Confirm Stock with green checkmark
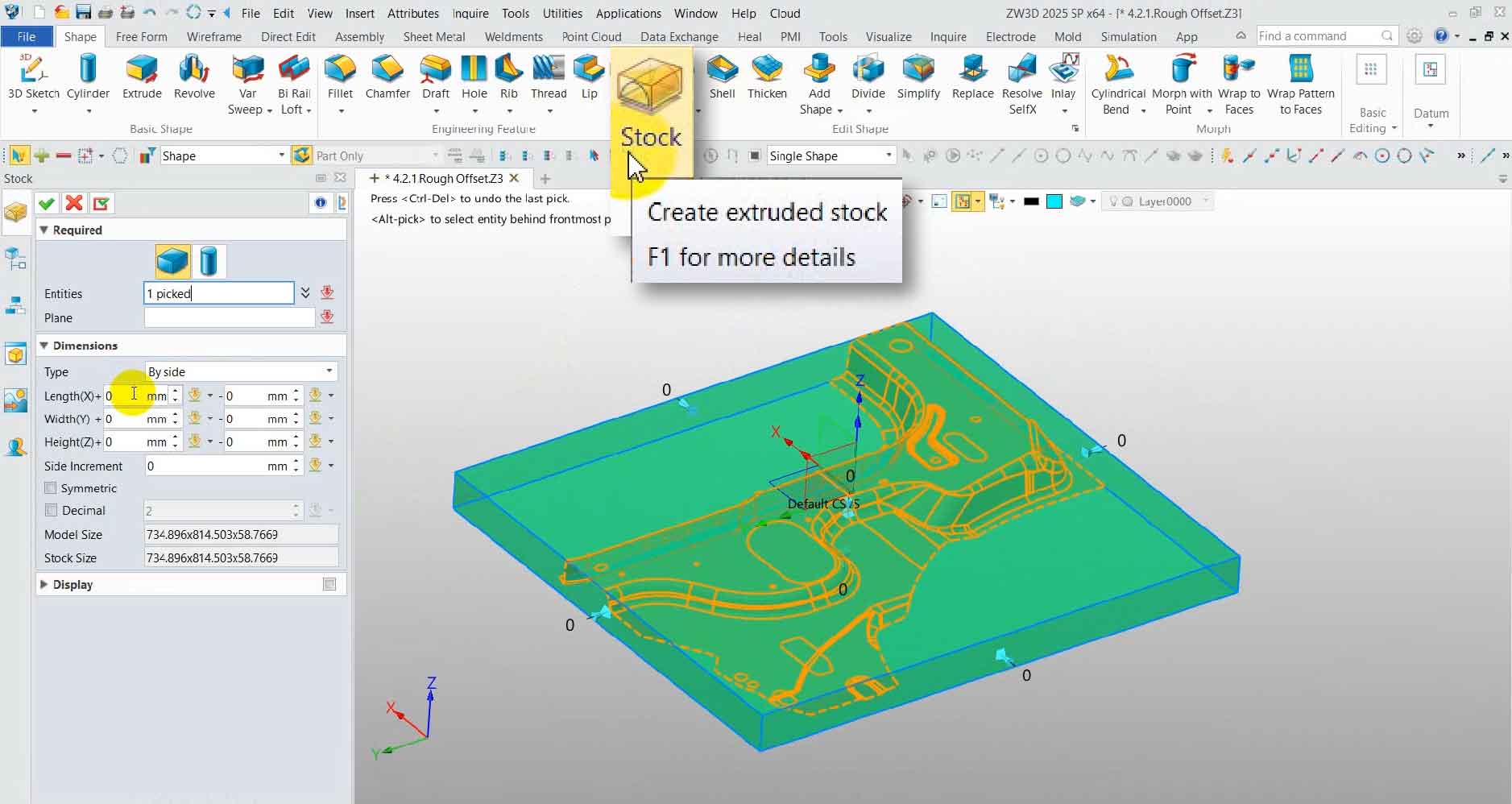The height and width of the screenshot is (804, 1512). pos(47,203)
